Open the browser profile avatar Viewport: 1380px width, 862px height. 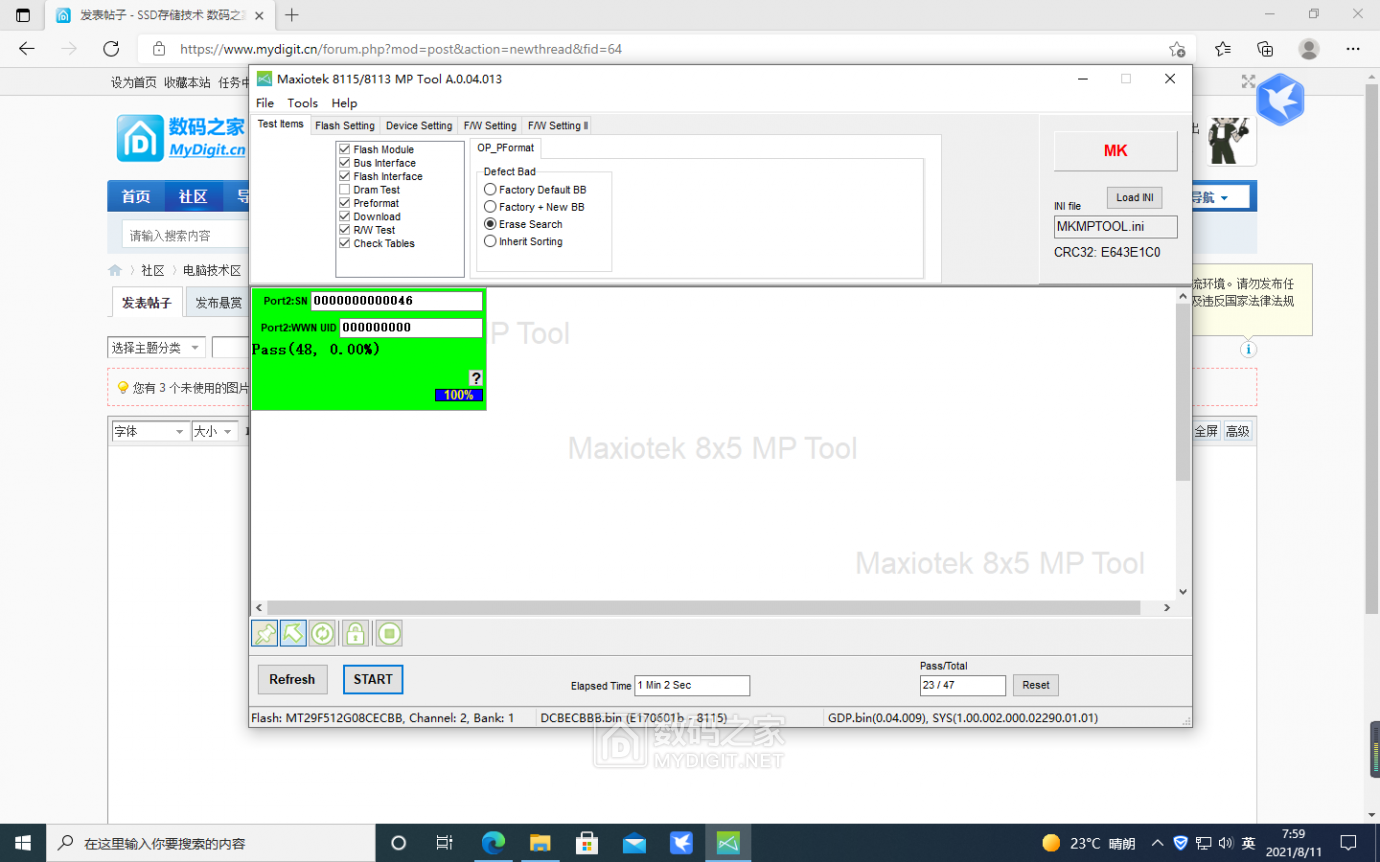click(1309, 49)
